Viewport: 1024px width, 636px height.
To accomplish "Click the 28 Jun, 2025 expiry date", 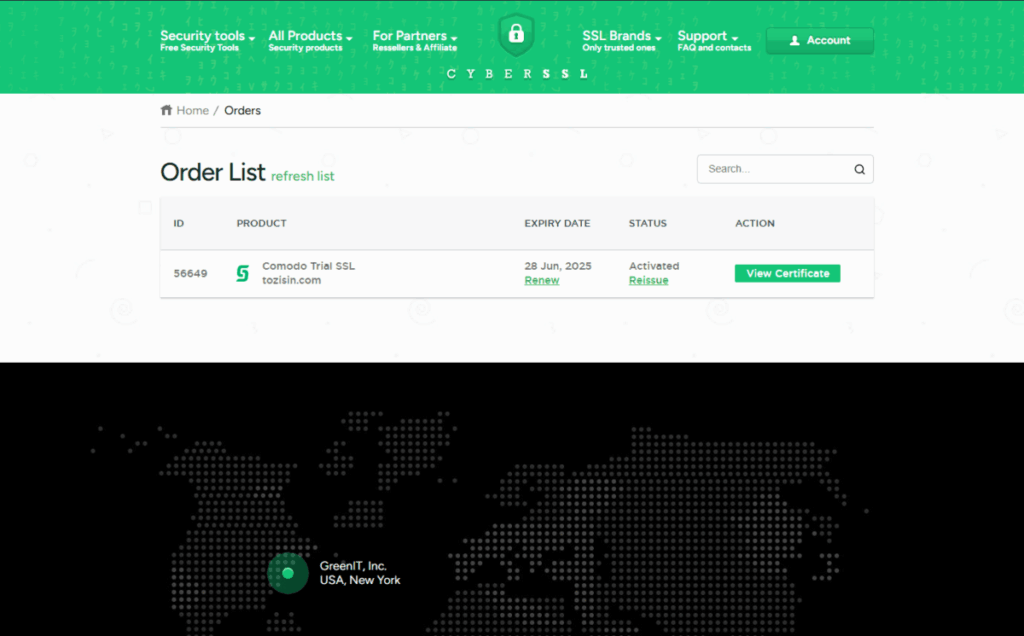I will pos(558,266).
